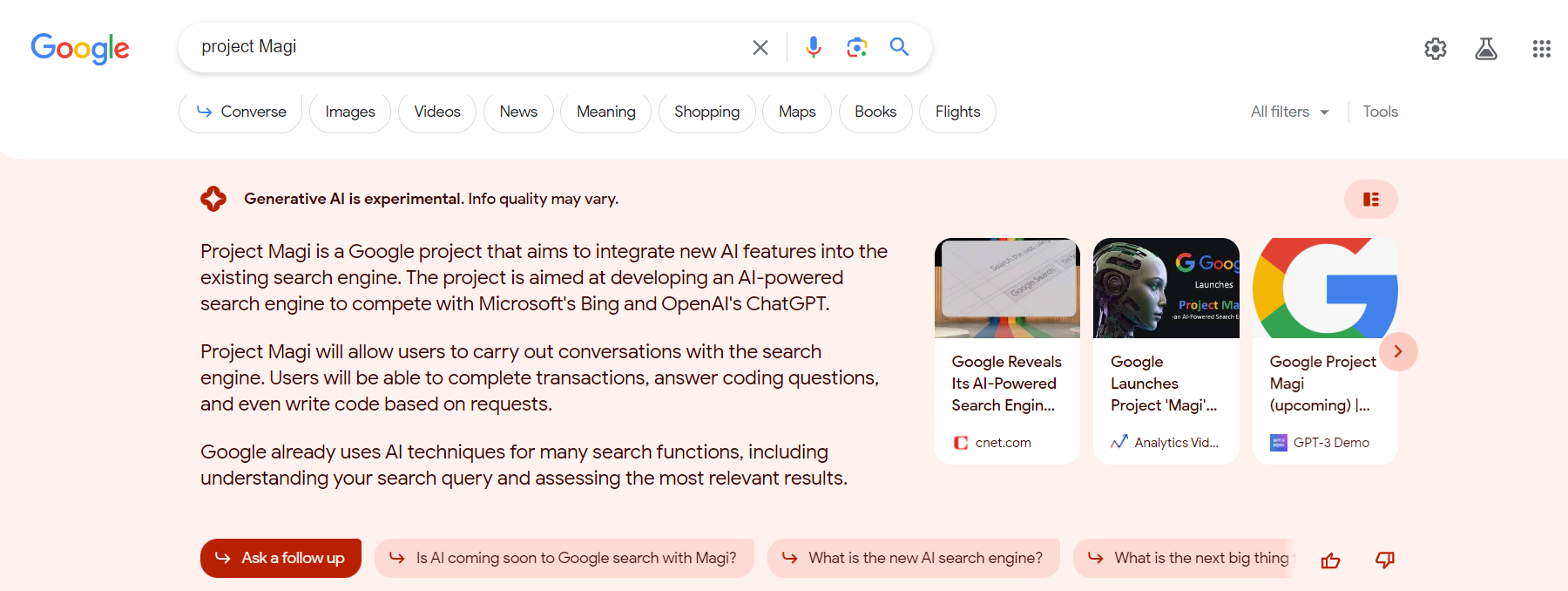This screenshot has height=591, width=1568.
Task: Open Google Lens image search
Action: pyautogui.click(x=857, y=47)
